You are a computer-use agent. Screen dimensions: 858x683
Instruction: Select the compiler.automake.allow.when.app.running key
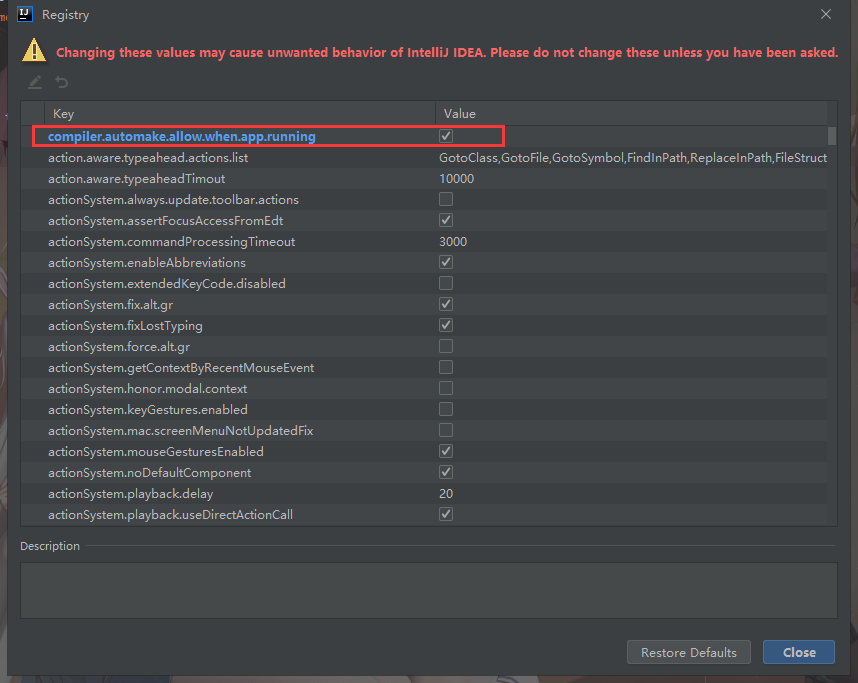coord(182,136)
